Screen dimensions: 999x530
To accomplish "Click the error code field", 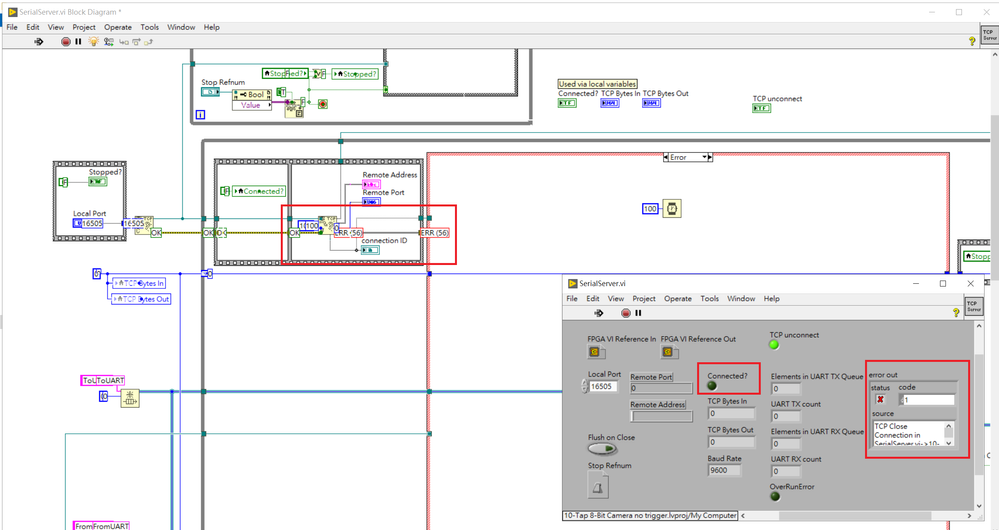I will click(x=929, y=400).
